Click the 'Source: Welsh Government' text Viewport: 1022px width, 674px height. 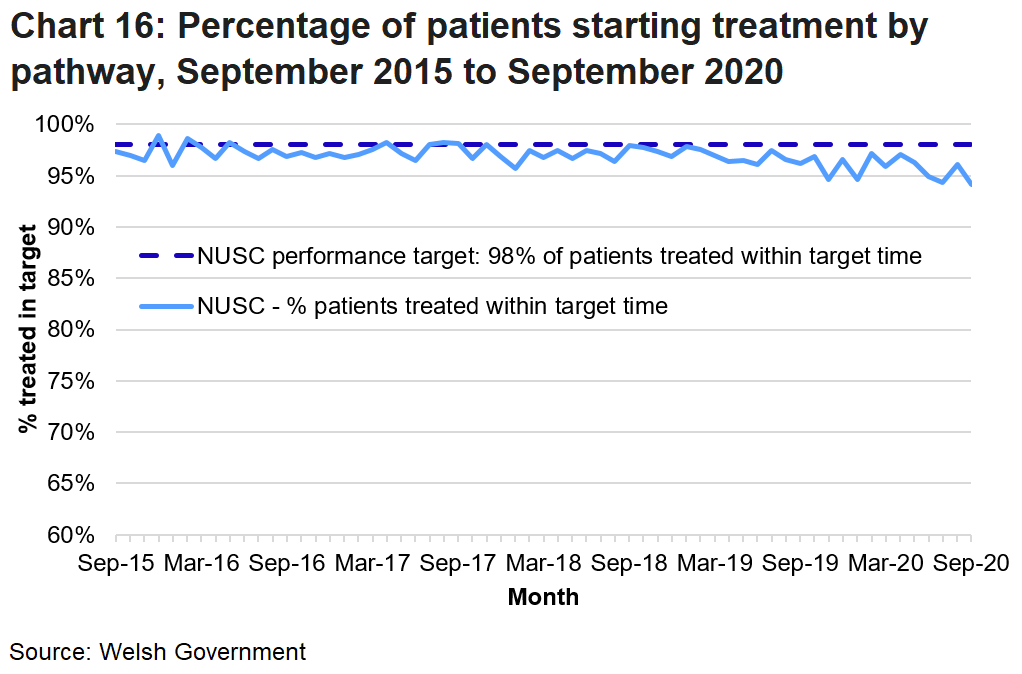pos(158,652)
